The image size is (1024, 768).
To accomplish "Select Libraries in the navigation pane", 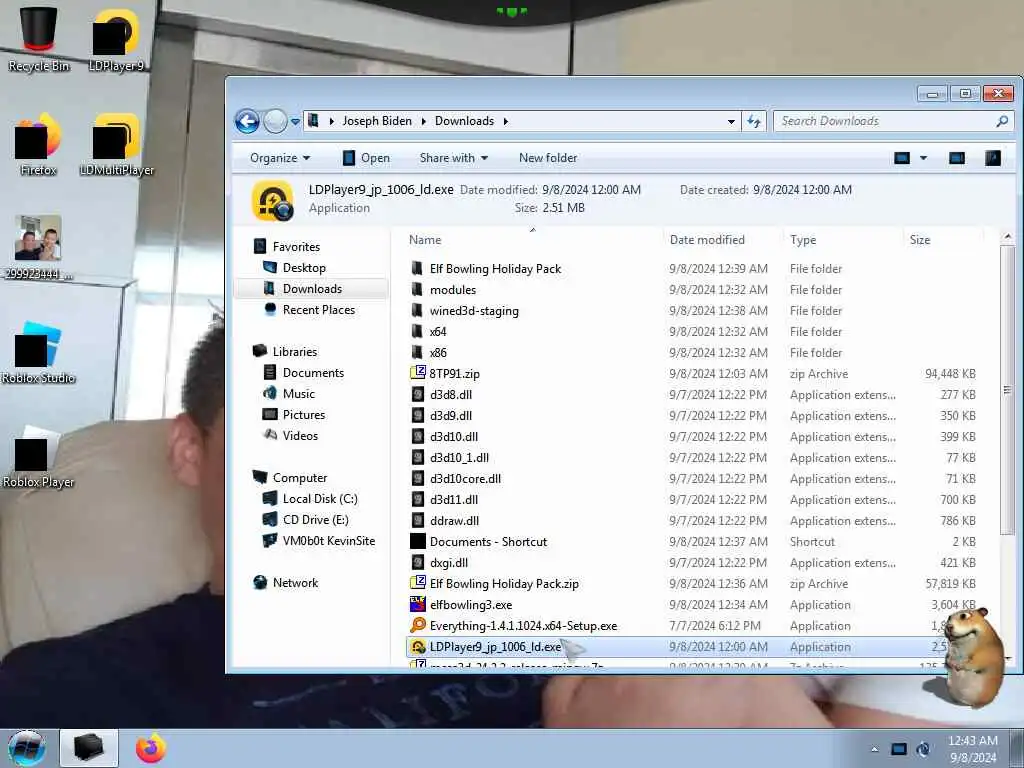I will (x=285, y=351).
